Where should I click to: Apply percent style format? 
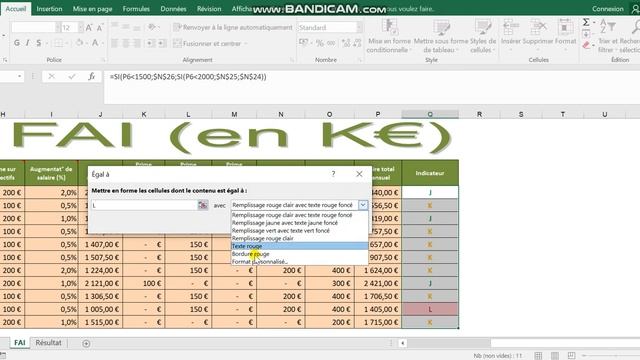pos(320,42)
